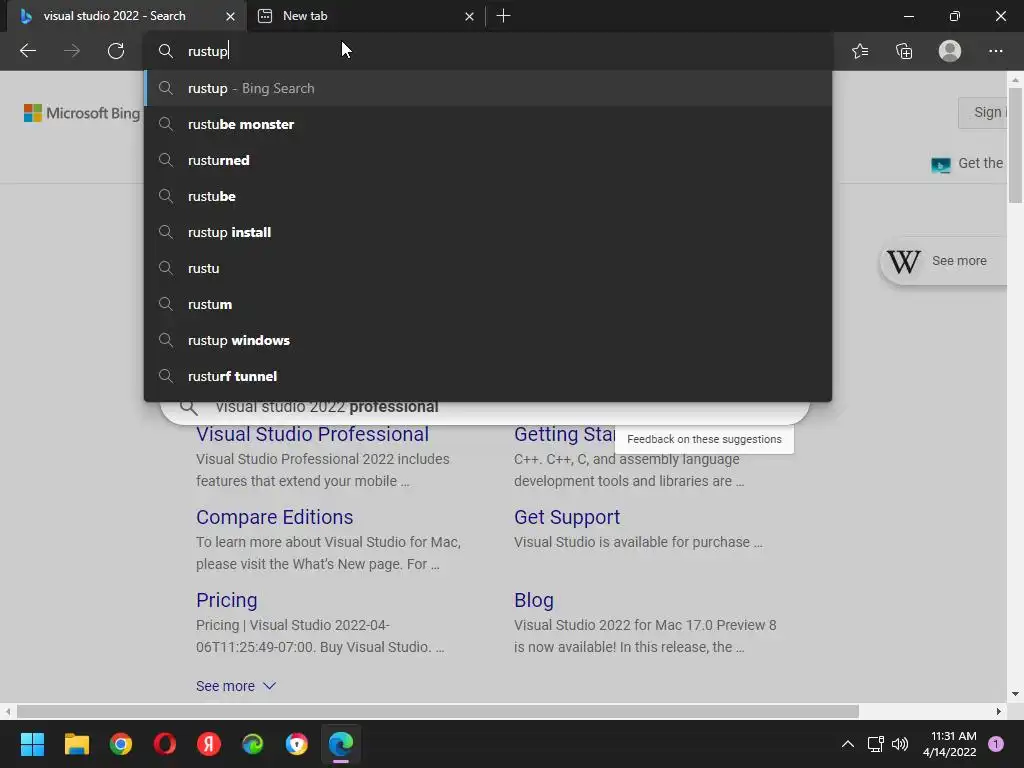Launch Yandex from the taskbar
The image size is (1024, 768).
point(209,744)
